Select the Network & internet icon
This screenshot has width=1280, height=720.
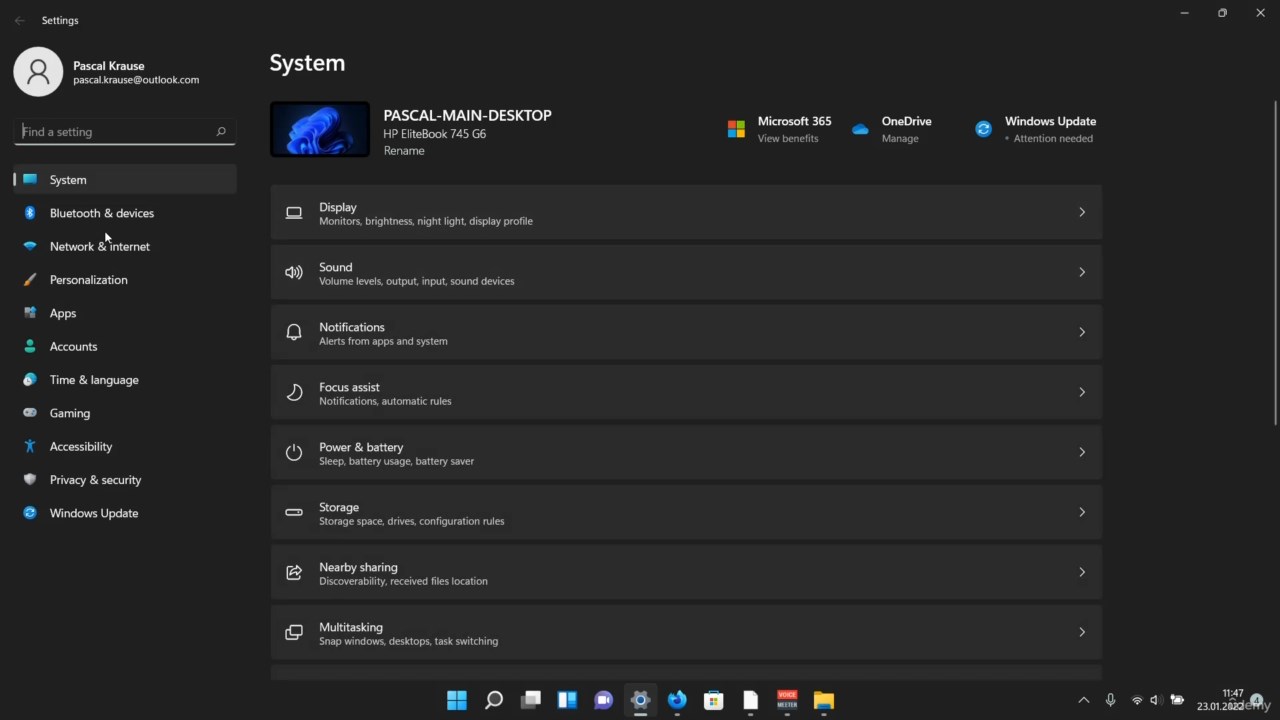click(x=30, y=246)
